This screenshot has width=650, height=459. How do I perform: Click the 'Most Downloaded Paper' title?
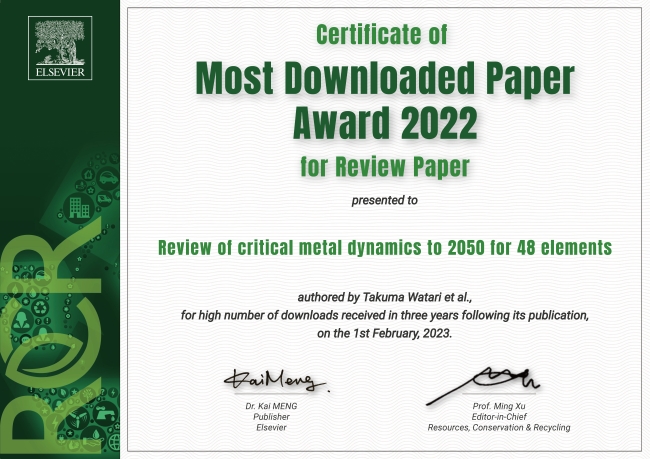click(x=384, y=78)
